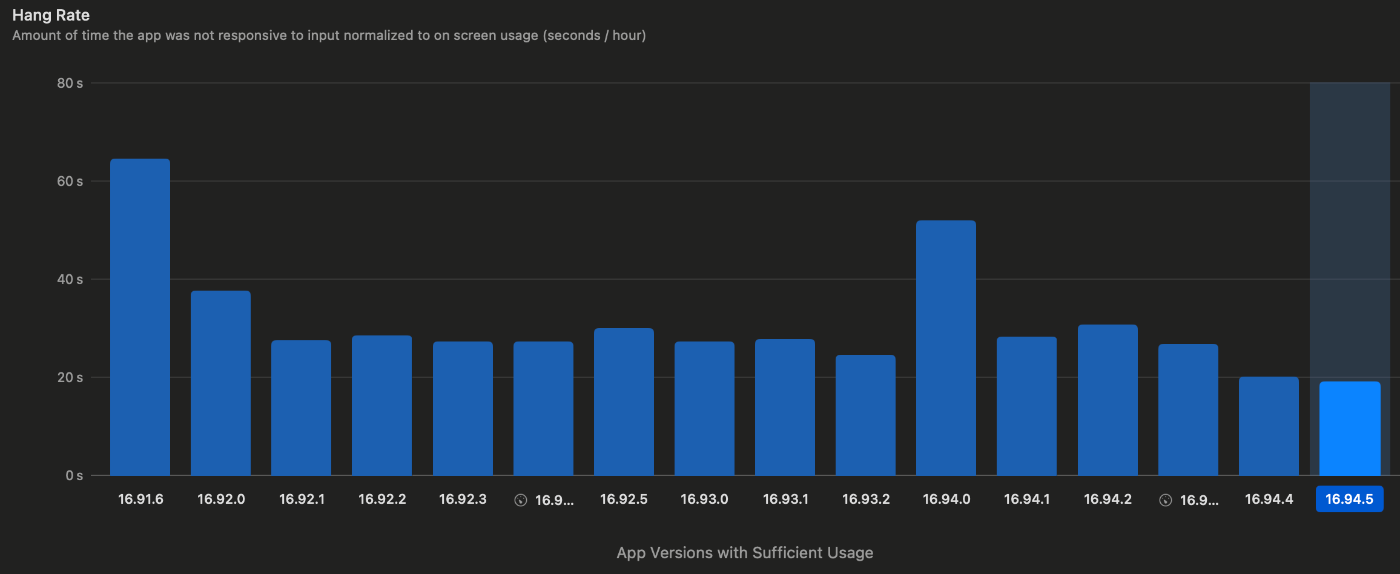
Task: Click the bar for version 16.94.4
Action: pyautogui.click(x=1269, y=426)
